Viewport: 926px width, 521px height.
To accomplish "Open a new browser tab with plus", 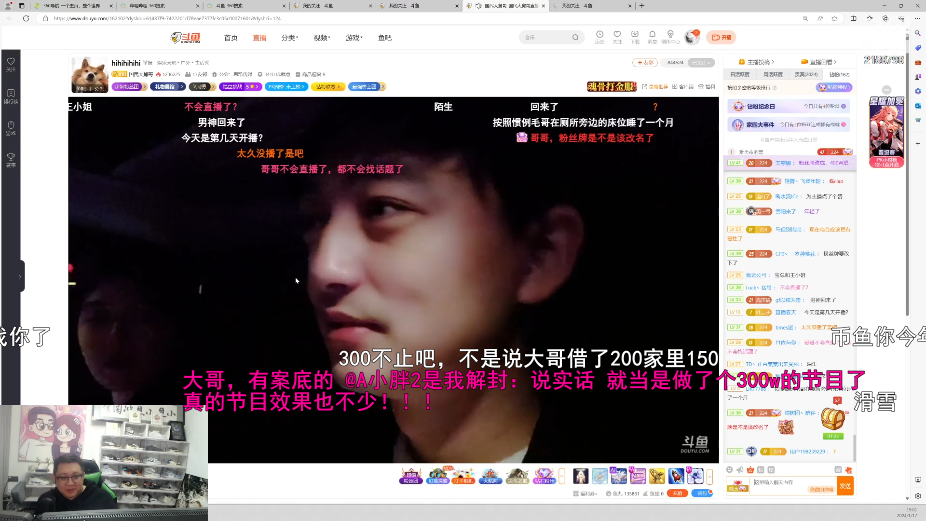I will coord(641,6).
